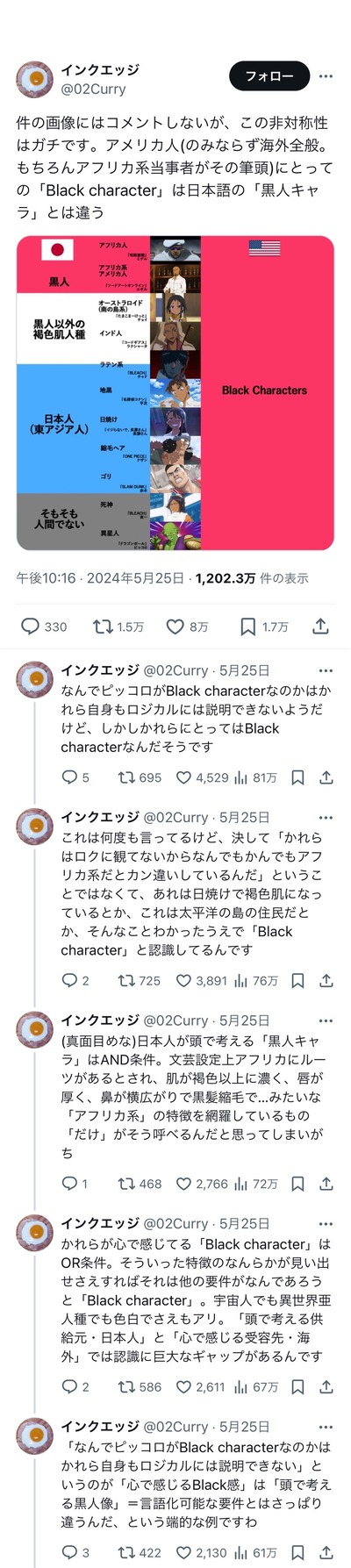The width and height of the screenshot is (351, 1568).
Task: Open more options on the main tweet
Action: point(326,76)
